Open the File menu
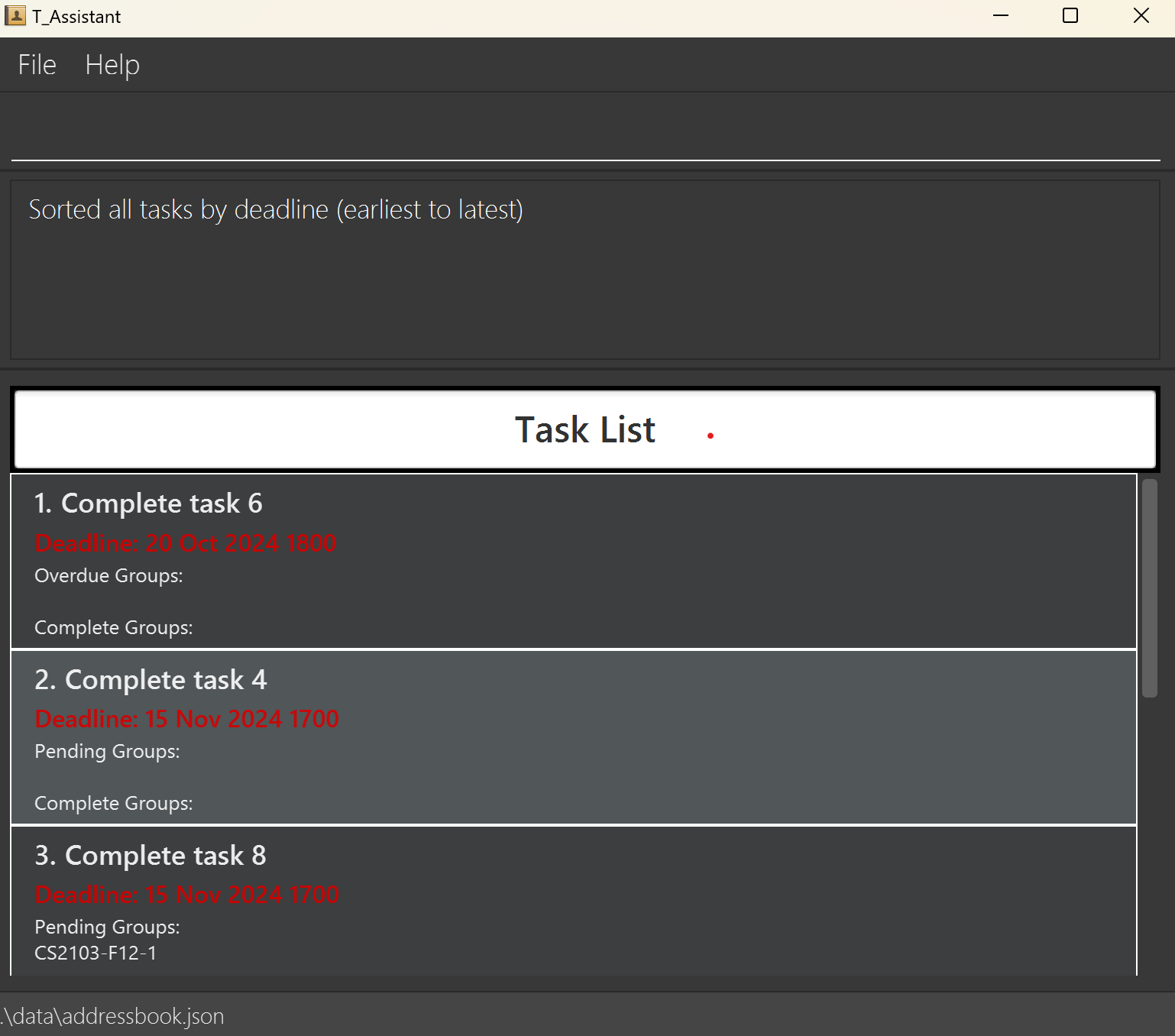Image resolution: width=1175 pixels, height=1036 pixels. pyautogui.click(x=37, y=65)
